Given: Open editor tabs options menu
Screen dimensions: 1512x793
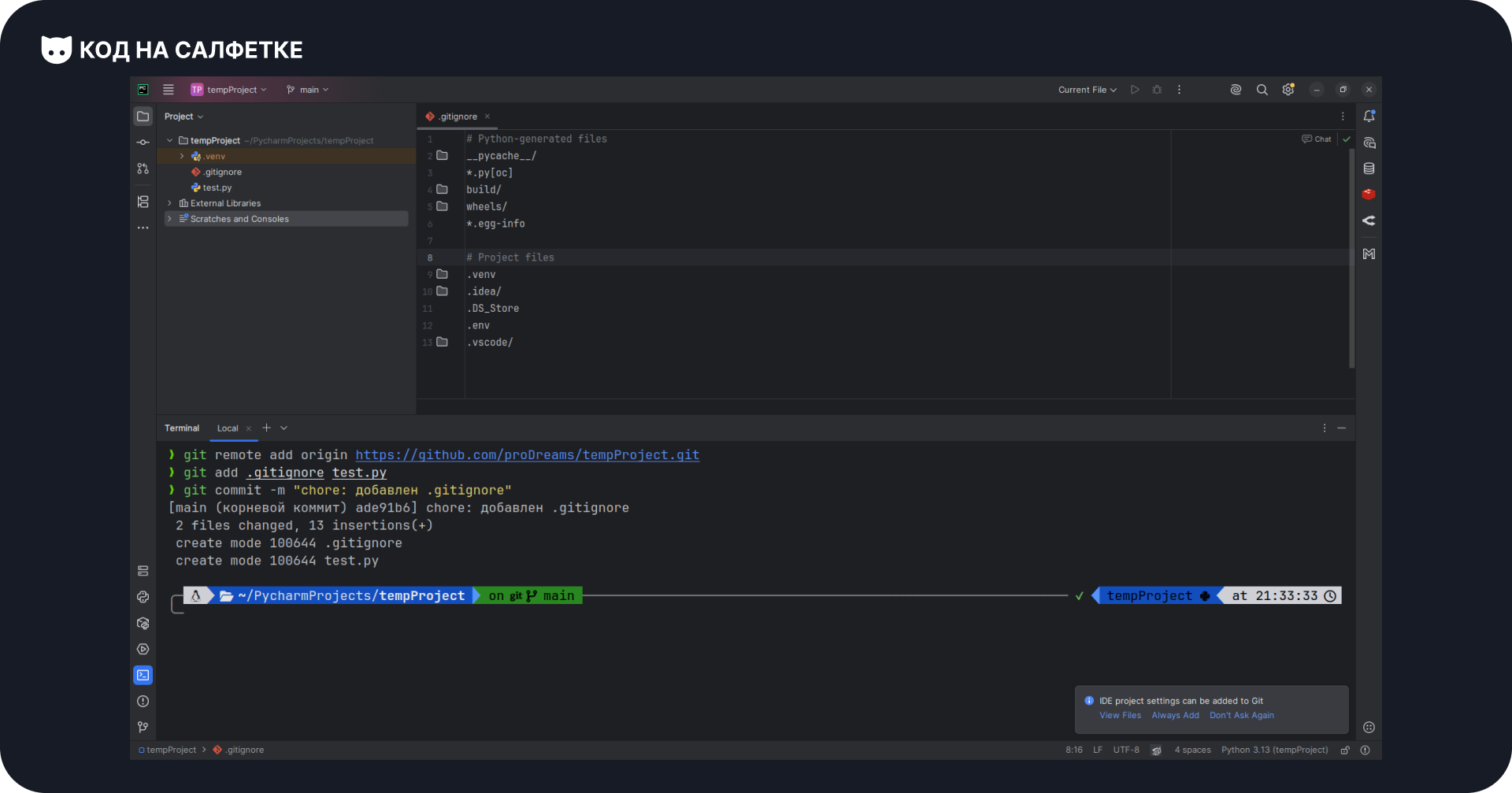Looking at the screenshot, I should tap(1343, 117).
